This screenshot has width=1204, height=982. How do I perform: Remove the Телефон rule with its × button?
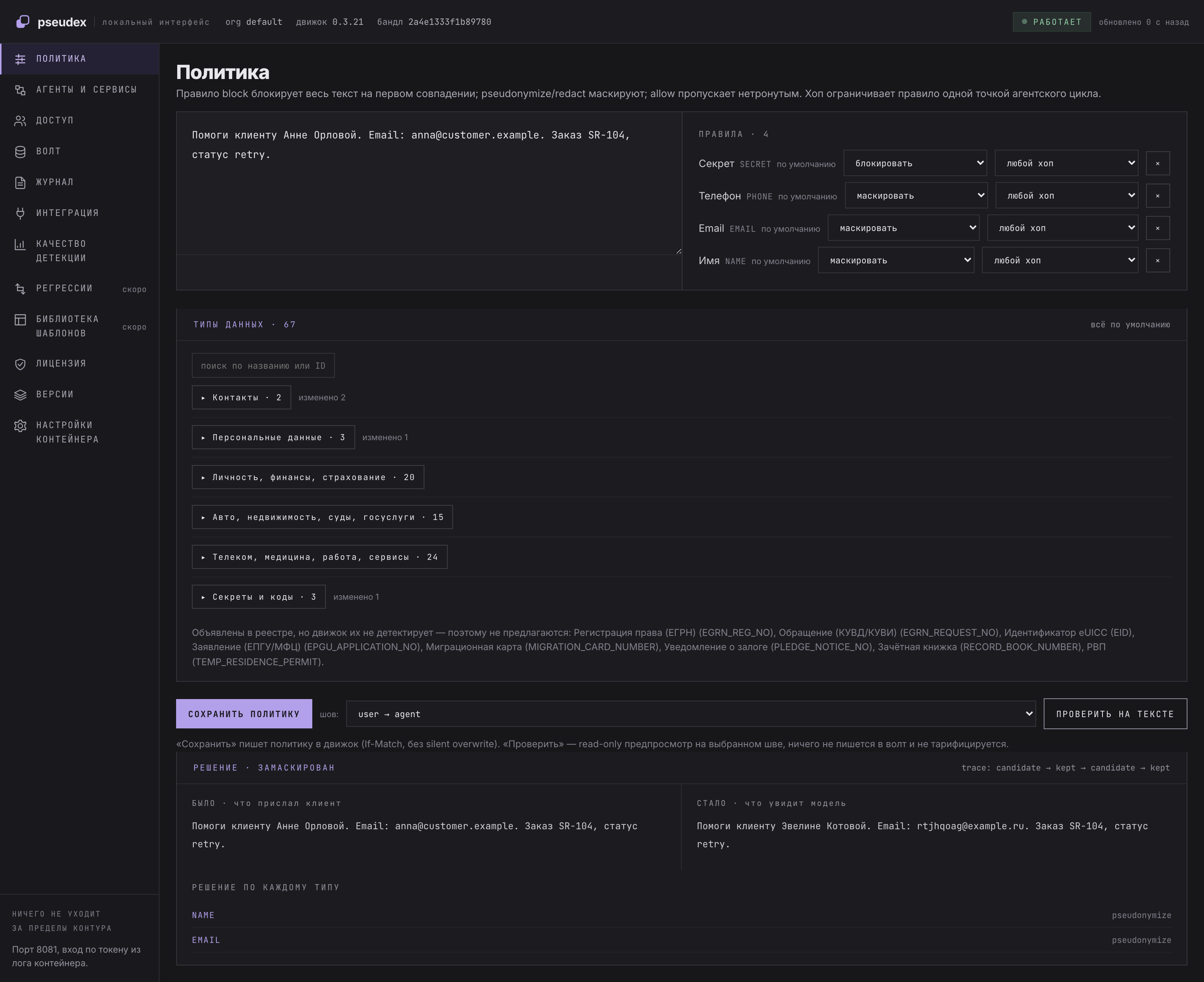[x=1158, y=196]
